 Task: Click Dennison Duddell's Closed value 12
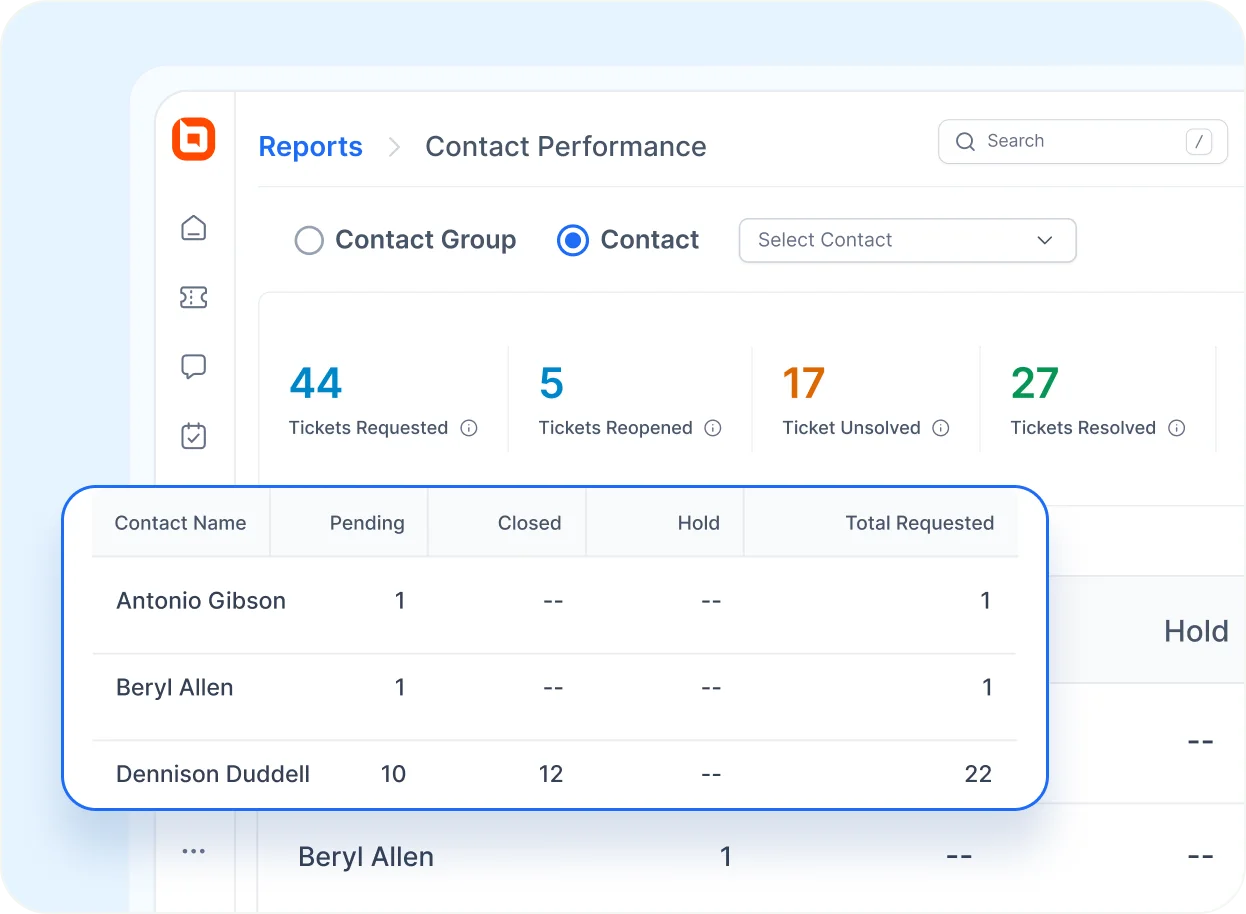click(x=551, y=774)
